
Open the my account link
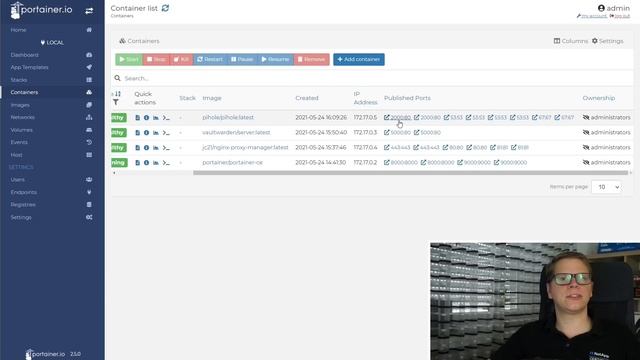[x=592, y=16]
